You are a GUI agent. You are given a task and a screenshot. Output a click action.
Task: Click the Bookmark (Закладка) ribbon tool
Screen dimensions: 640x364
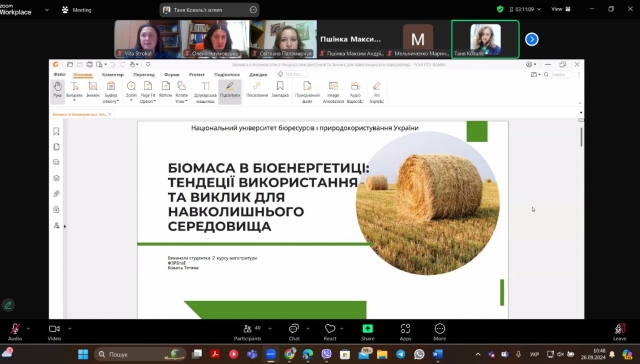click(x=280, y=90)
